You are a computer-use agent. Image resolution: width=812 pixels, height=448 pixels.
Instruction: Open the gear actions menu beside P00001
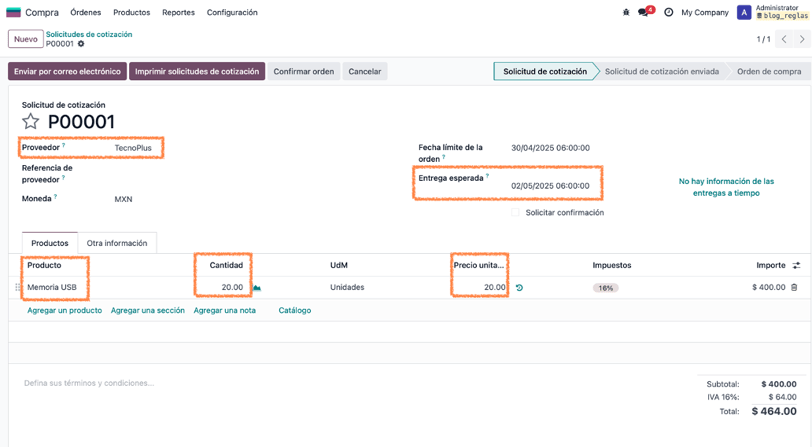[81, 44]
